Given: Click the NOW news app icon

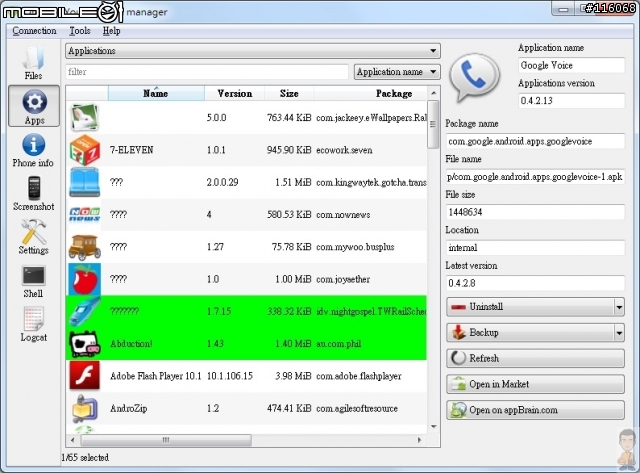Looking at the screenshot, I should pos(84,214).
